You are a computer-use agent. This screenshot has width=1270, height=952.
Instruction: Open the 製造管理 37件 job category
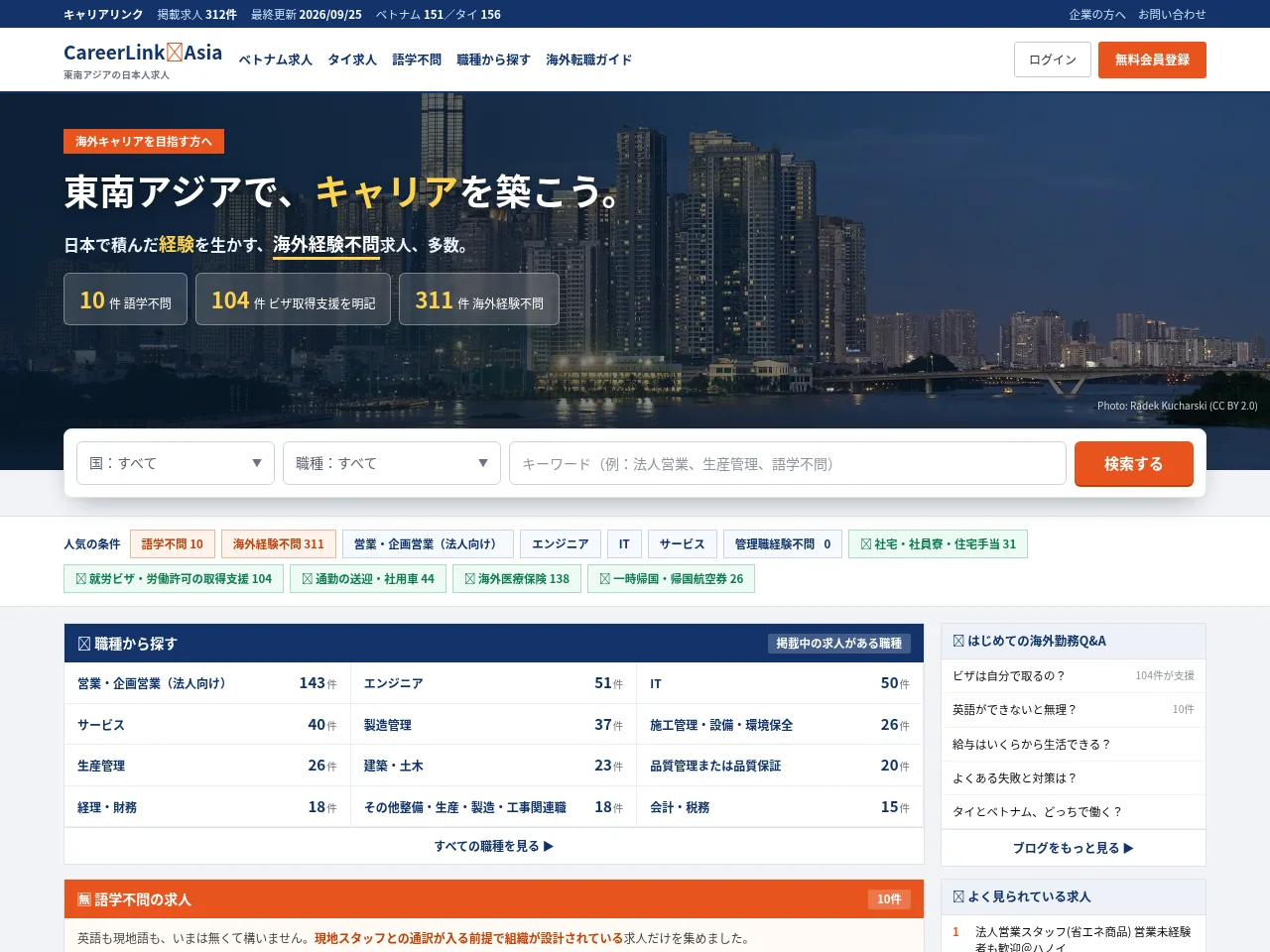point(493,725)
